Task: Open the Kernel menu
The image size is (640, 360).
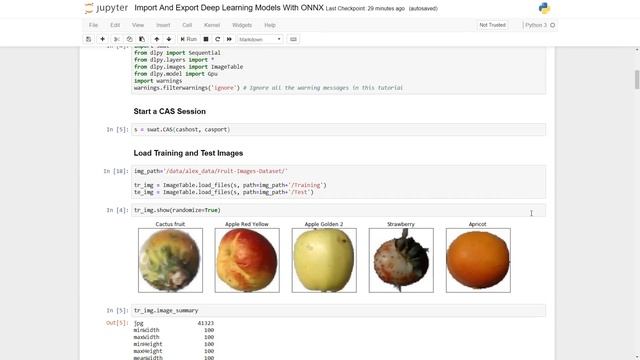Action: tap(212, 25)
